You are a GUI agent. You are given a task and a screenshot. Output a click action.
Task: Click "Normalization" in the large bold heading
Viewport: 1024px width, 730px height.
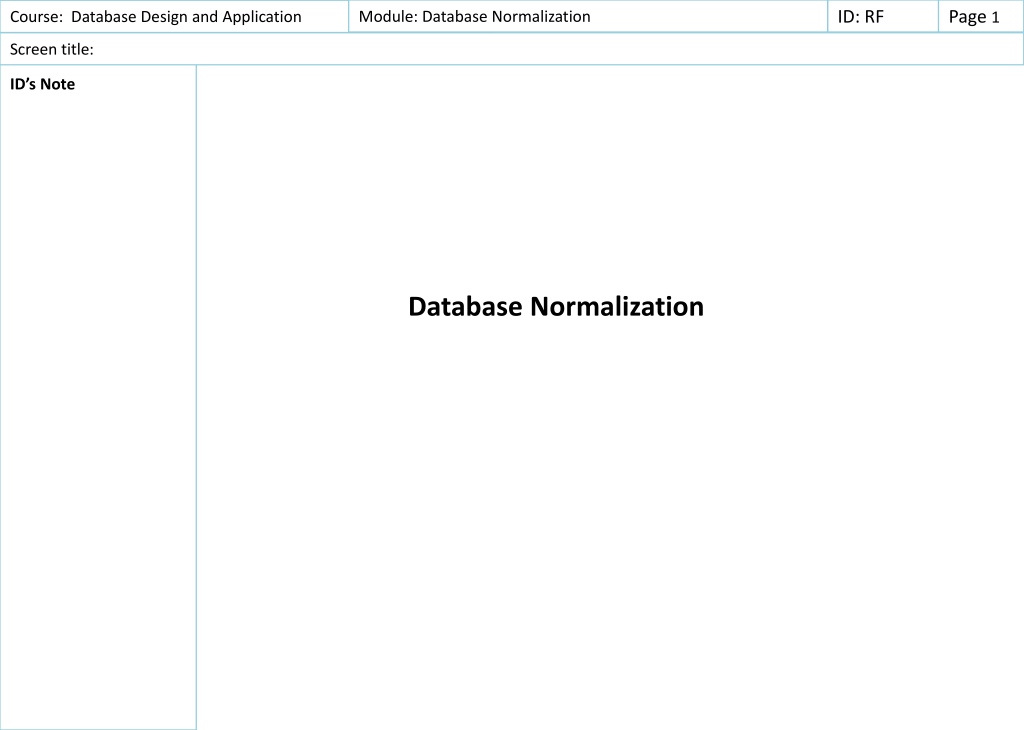coord(617,306)
